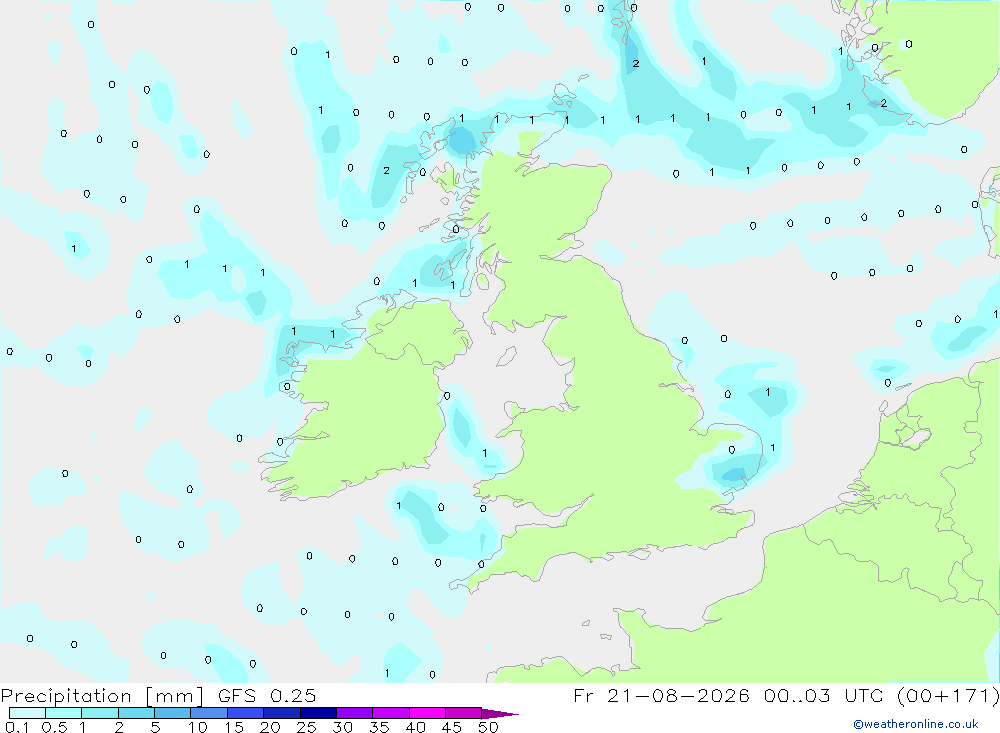This screenshot has width=1000, height=733.
Task: Click the arrow tip above 50 mm legend
Action: [499, 714]
